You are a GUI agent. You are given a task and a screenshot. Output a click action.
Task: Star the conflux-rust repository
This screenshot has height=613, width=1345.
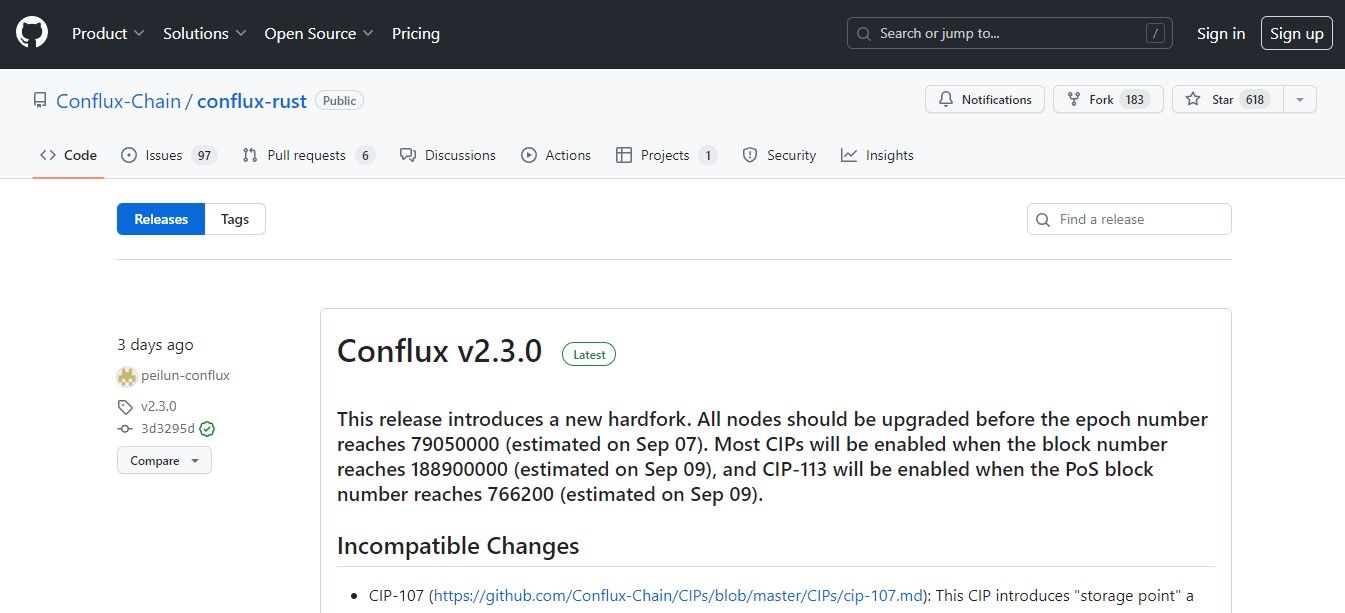[x=1227, y=99]
